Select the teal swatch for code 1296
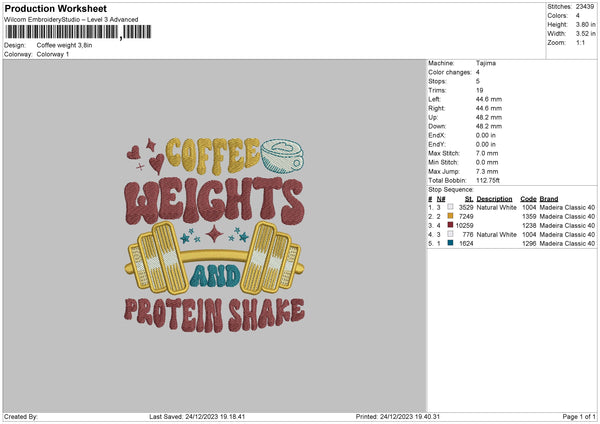The width and height of the screenshot is (600, 424). pos(449,243)
